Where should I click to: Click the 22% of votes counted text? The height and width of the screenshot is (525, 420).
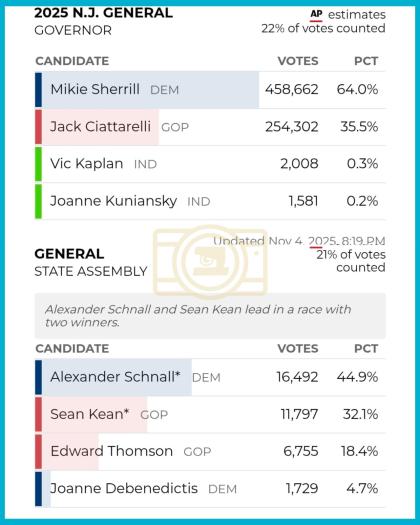(x=323, y=28)
